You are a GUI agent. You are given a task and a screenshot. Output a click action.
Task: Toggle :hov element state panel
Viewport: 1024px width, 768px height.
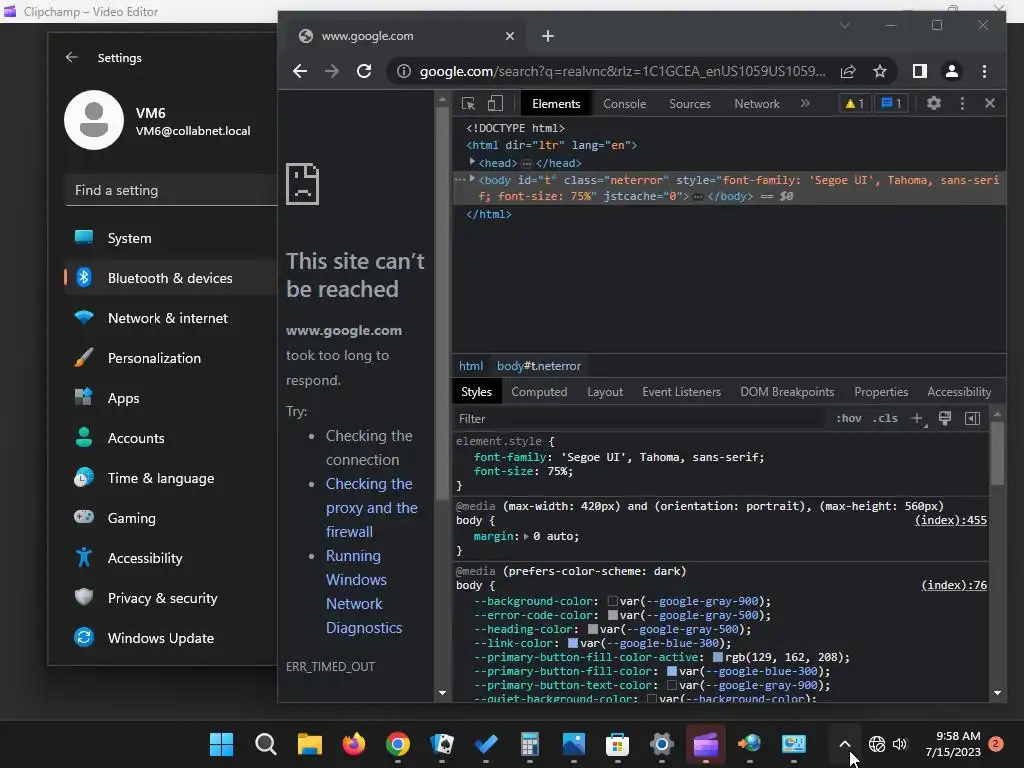pos(849,419)
